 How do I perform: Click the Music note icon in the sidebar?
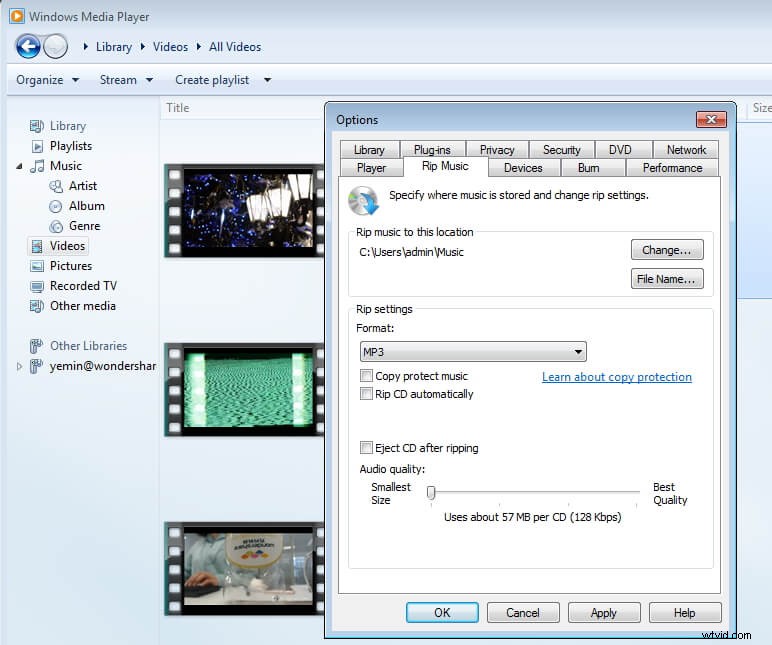tap(37, 166)
